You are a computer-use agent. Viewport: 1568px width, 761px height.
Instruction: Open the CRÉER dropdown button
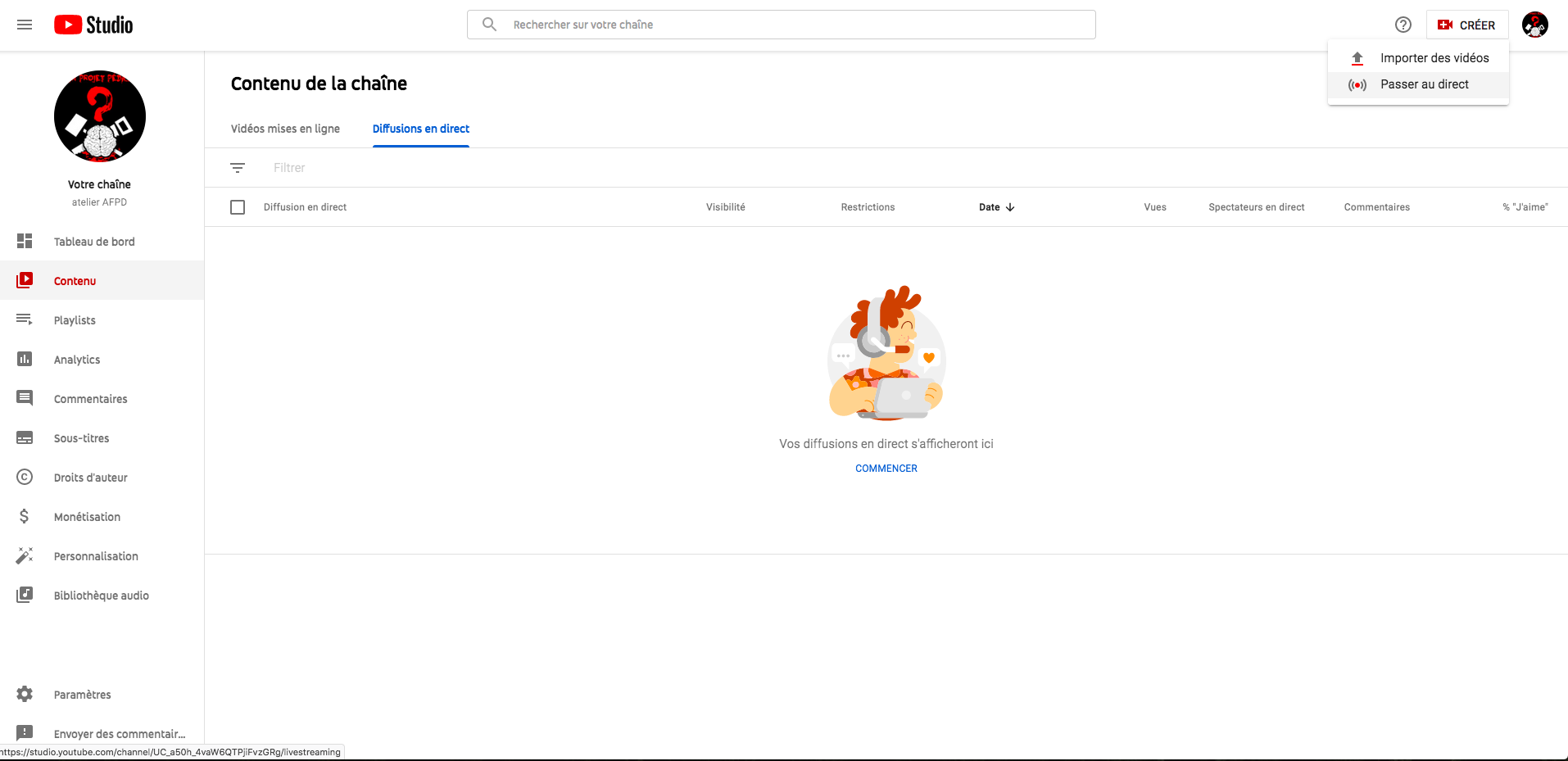1466,25
